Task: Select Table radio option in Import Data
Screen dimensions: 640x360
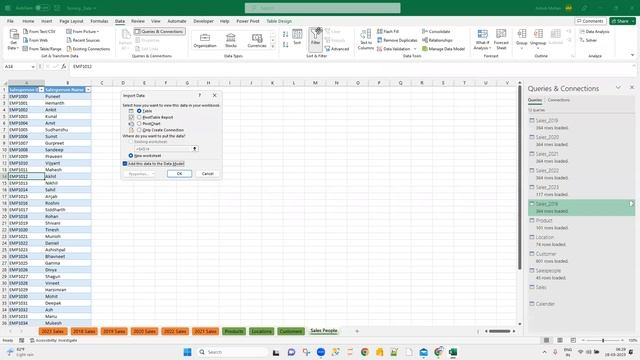Action: 139,111
